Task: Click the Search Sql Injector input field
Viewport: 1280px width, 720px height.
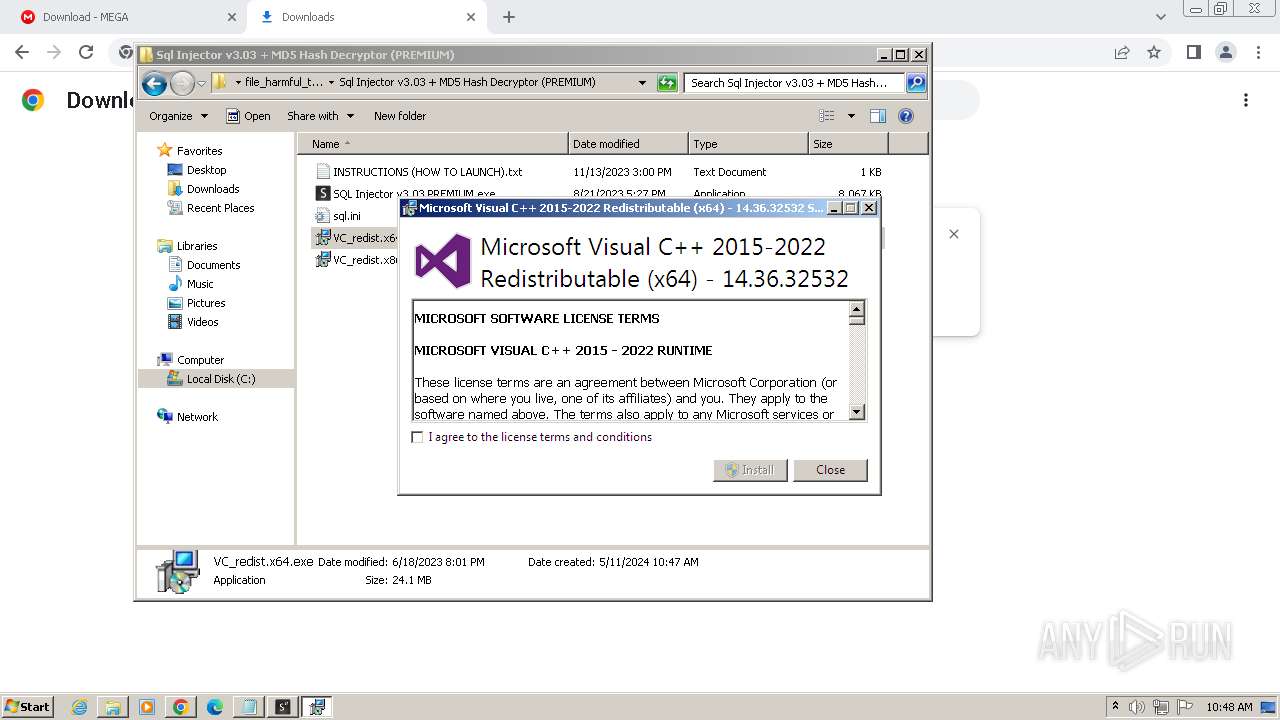Action: pos(795,83)
